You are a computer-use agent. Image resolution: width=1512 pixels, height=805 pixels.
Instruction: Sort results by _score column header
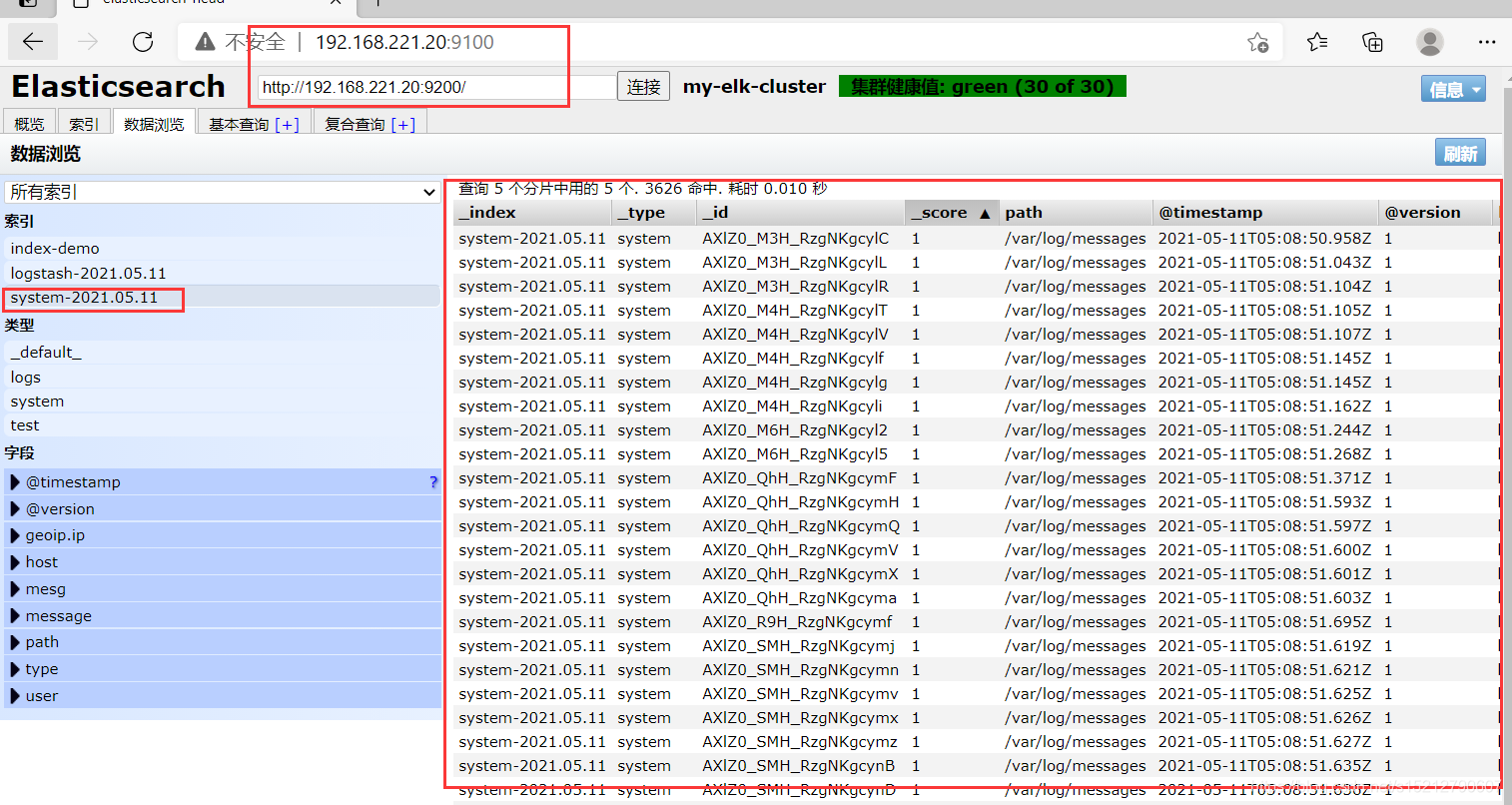[952, 212]
